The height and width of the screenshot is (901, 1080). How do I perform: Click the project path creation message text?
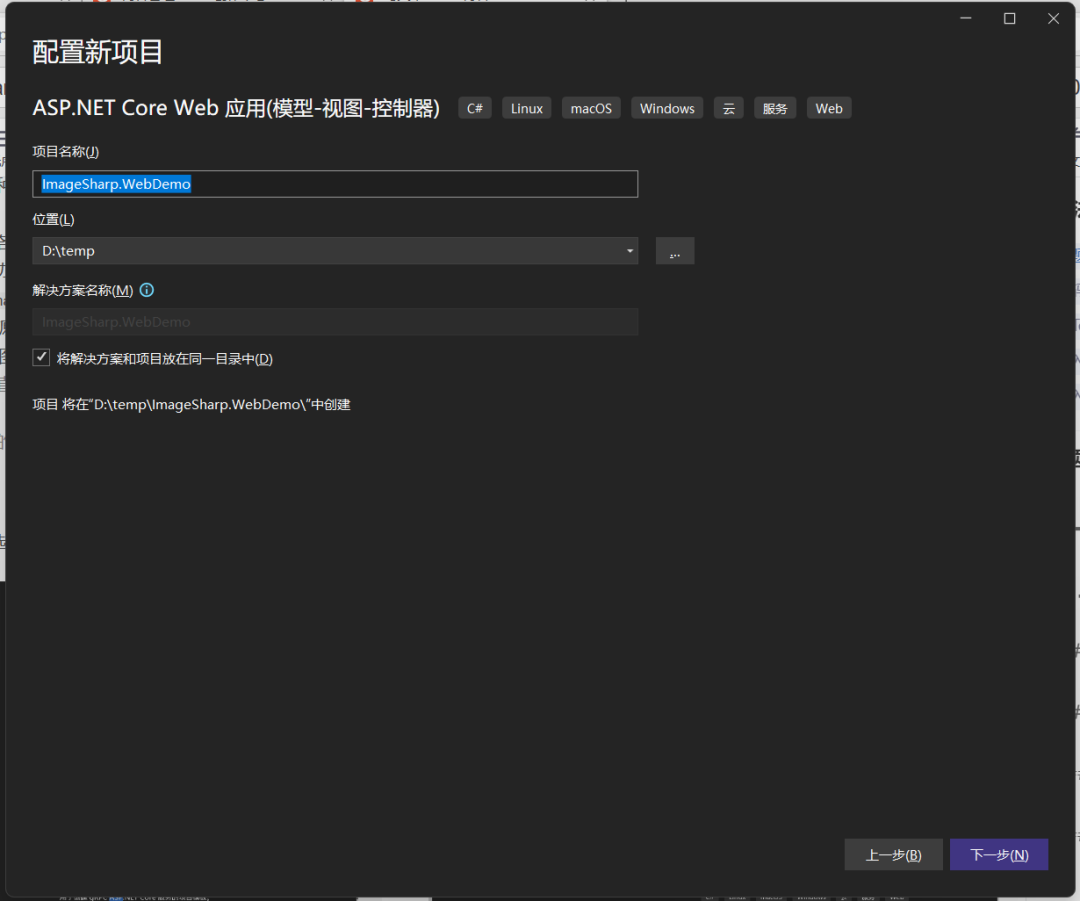[191, 404]
